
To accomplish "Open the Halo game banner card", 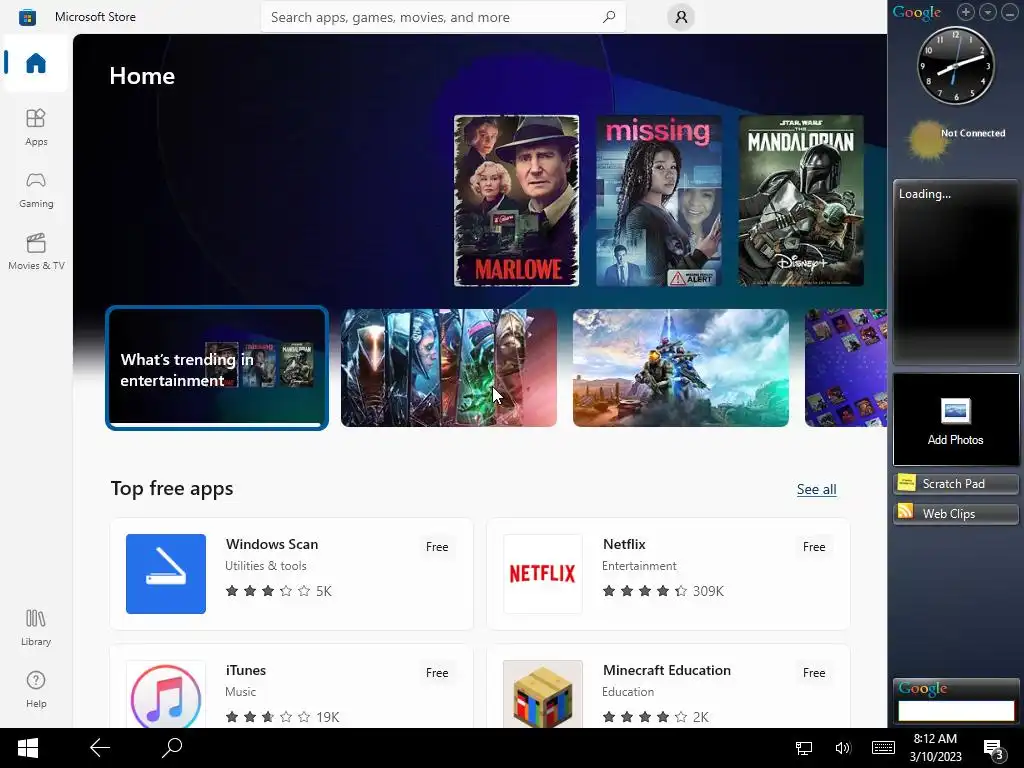I will 680,368.
